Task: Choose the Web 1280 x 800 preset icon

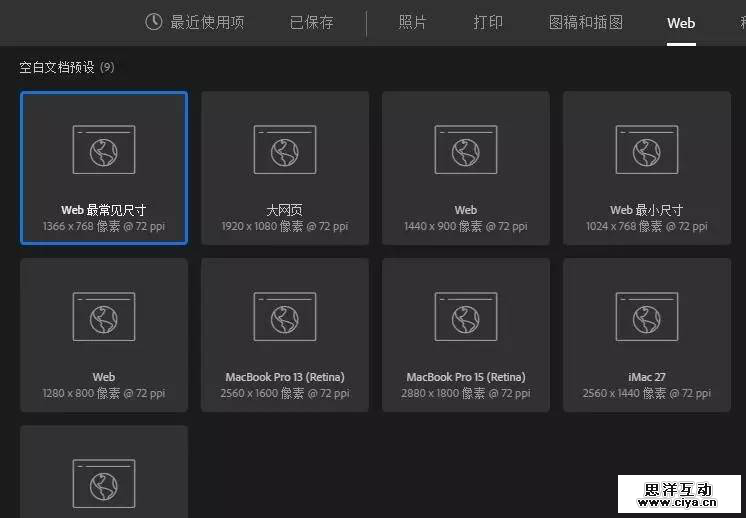Action: [x=103, y=317]
